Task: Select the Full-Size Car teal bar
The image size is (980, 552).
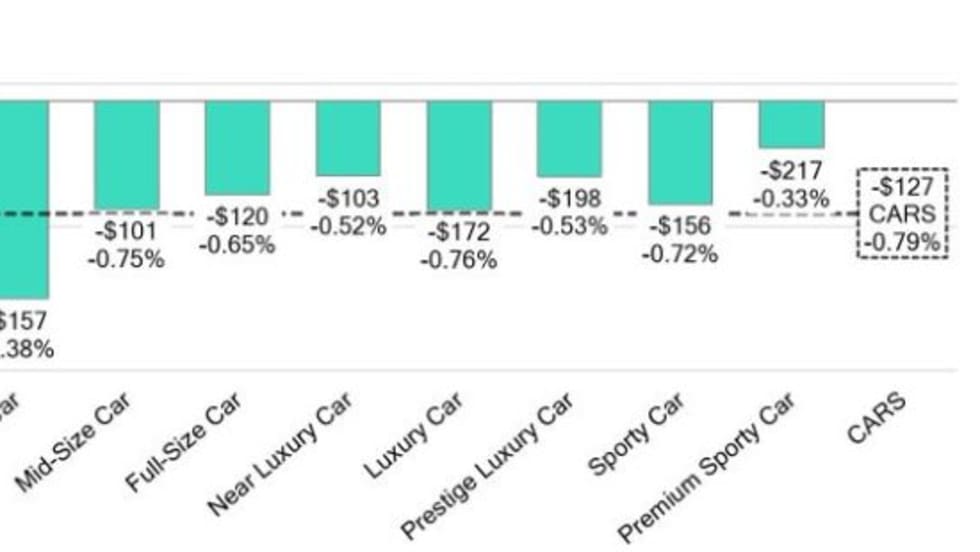Action: click(x=237, y=147)
